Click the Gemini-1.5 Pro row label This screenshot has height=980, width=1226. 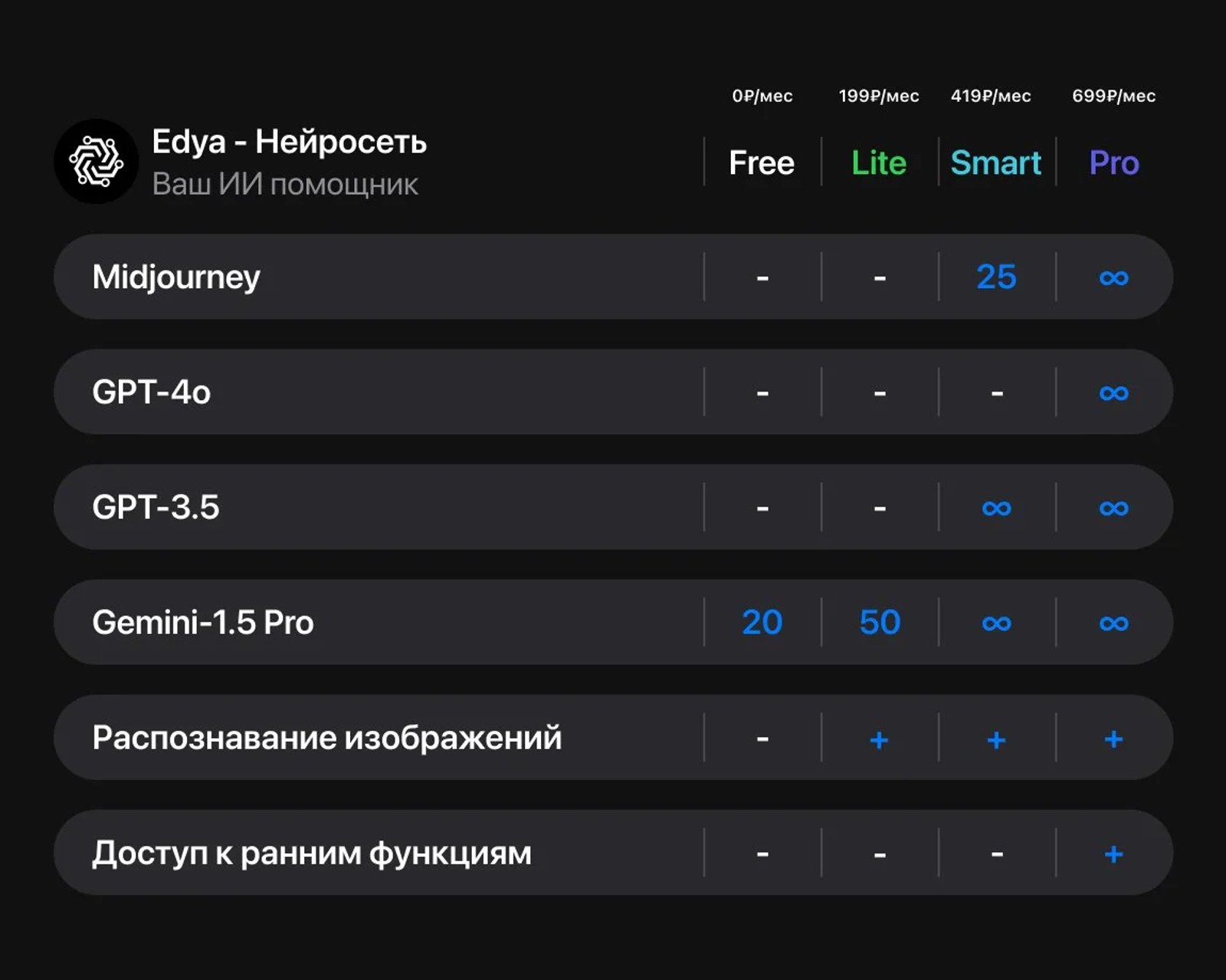coord(203,622)
